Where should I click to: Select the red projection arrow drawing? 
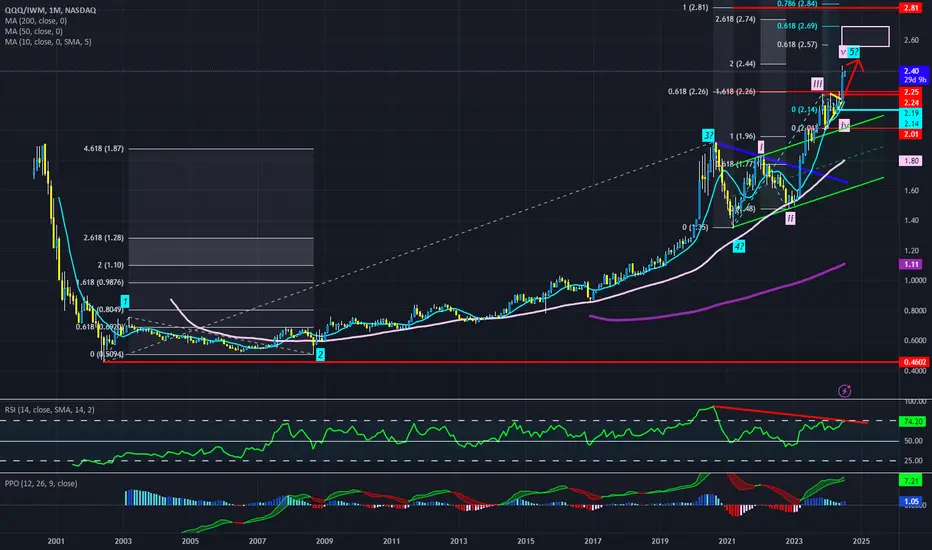(x=854, y=76)
